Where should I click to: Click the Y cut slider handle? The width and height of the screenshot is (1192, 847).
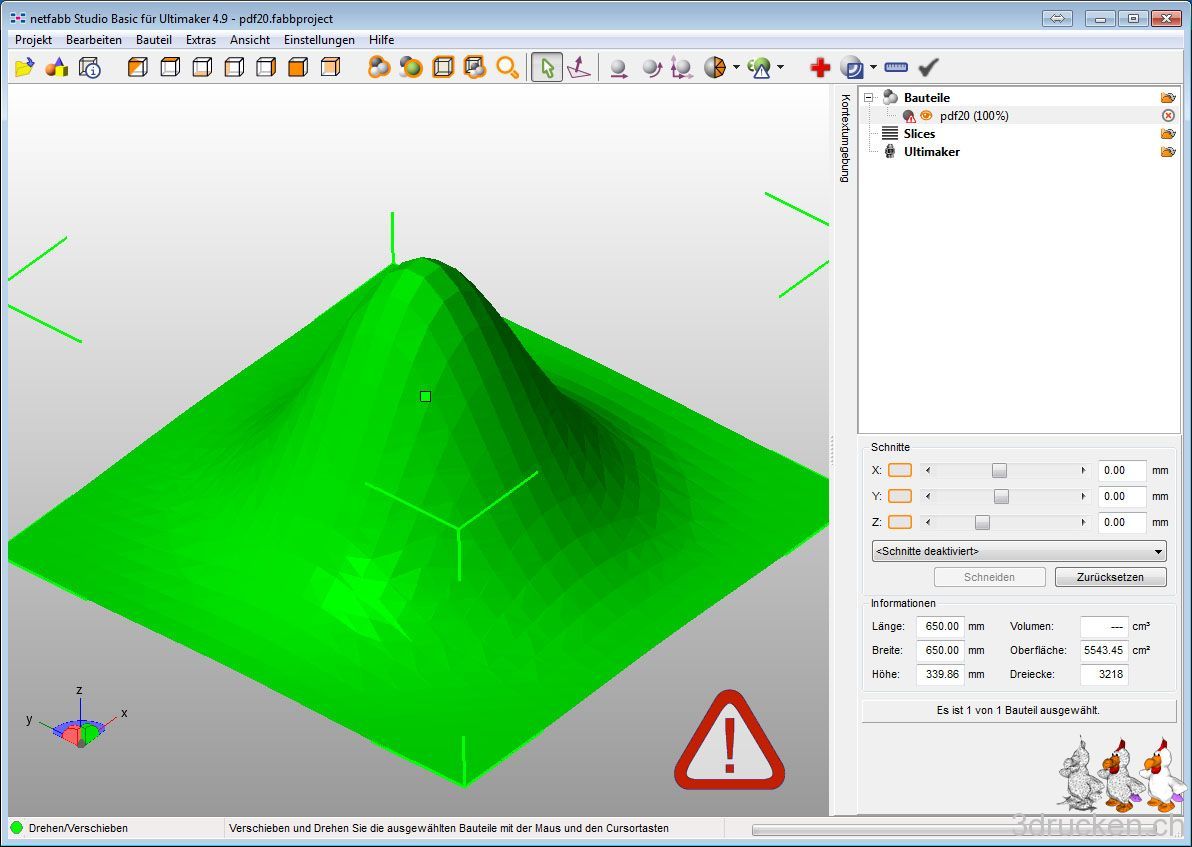click(x=1002, y=496)
